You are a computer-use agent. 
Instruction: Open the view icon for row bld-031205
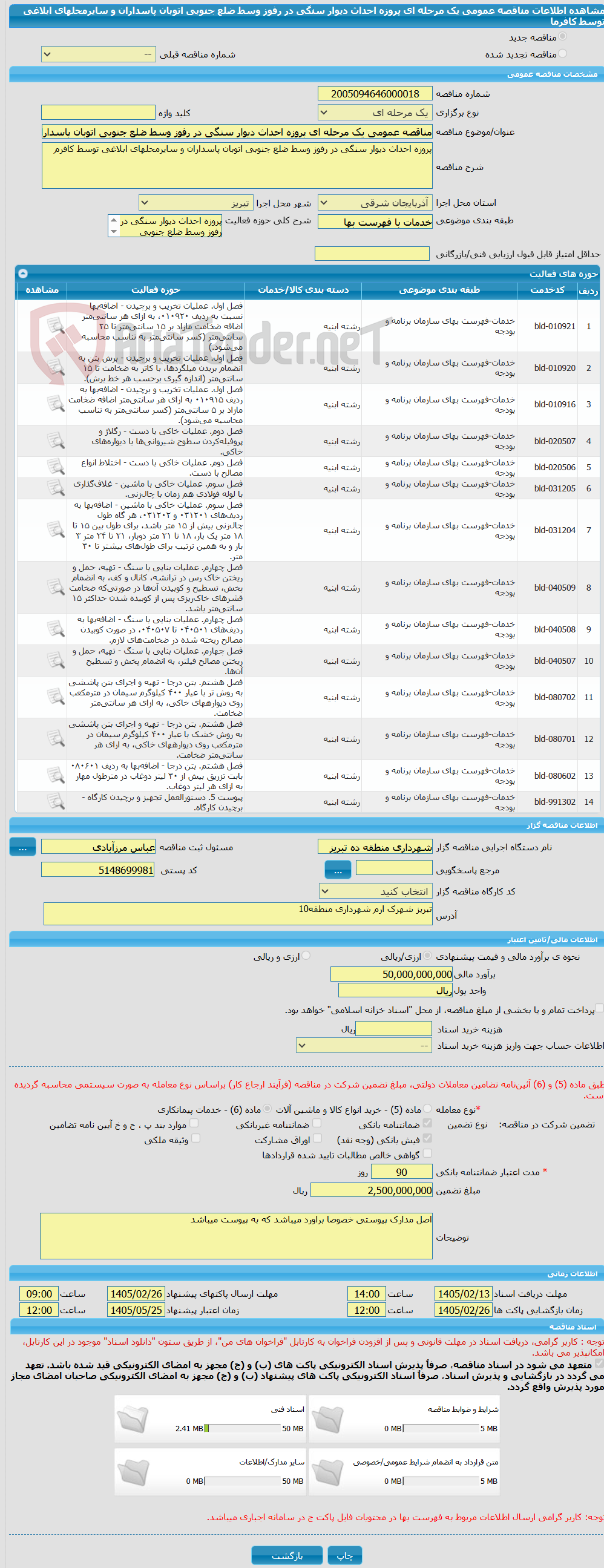click(x=56, y=488)
